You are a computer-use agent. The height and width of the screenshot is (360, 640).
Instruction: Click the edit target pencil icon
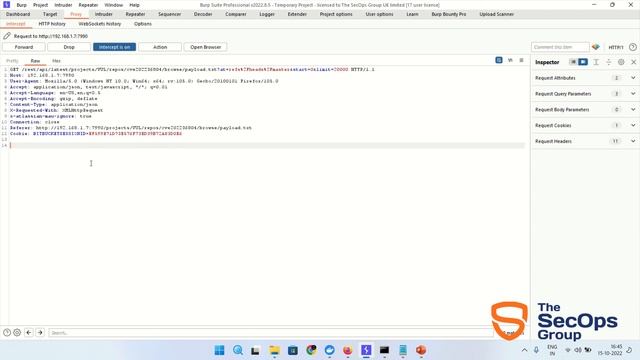pos(7,36)
